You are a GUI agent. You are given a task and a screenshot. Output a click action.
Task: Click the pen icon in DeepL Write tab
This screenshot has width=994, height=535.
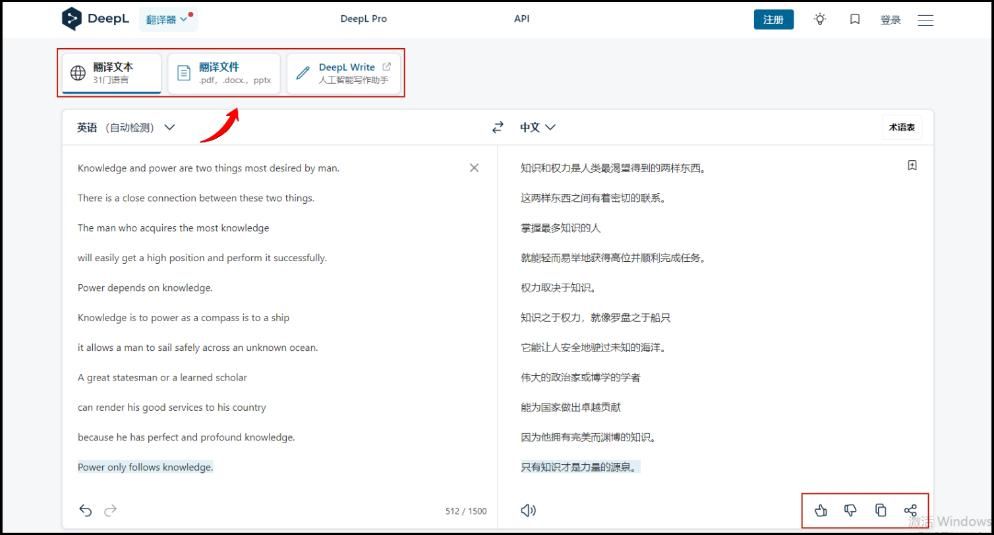(303, 73)
